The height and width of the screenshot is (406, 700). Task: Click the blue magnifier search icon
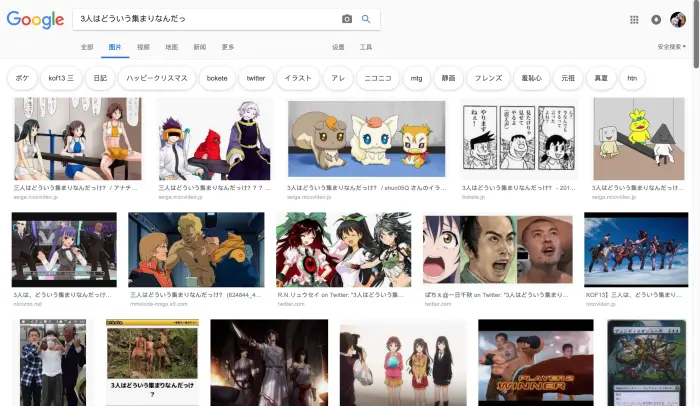[x=366, y=19]
